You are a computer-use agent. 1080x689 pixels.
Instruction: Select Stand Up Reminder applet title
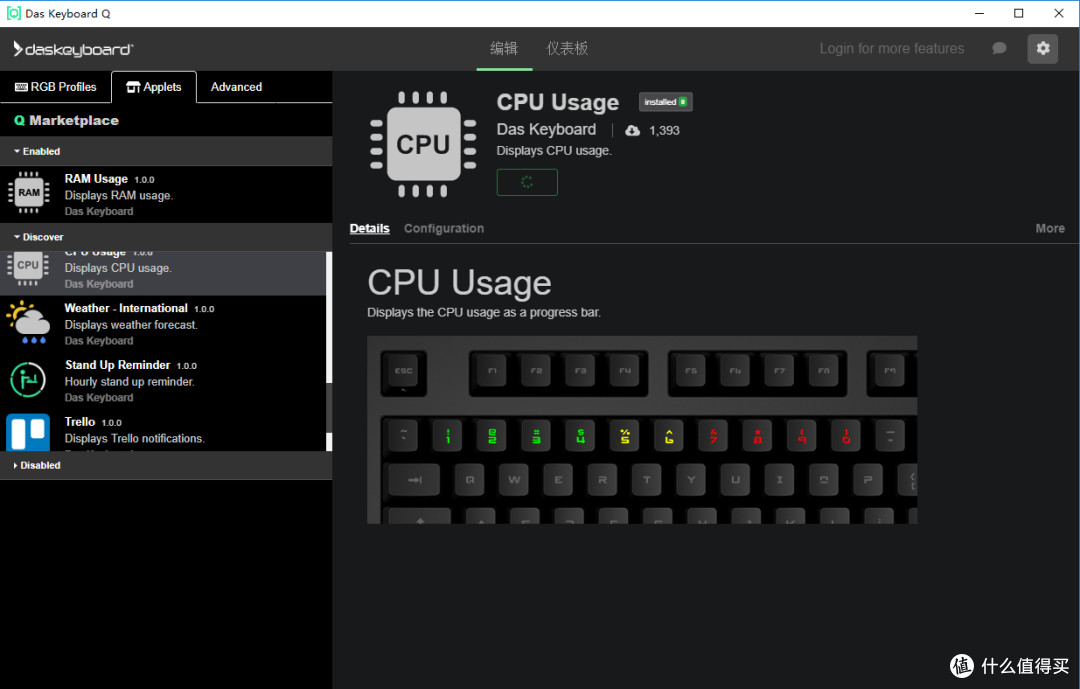[x=117, y=364]
